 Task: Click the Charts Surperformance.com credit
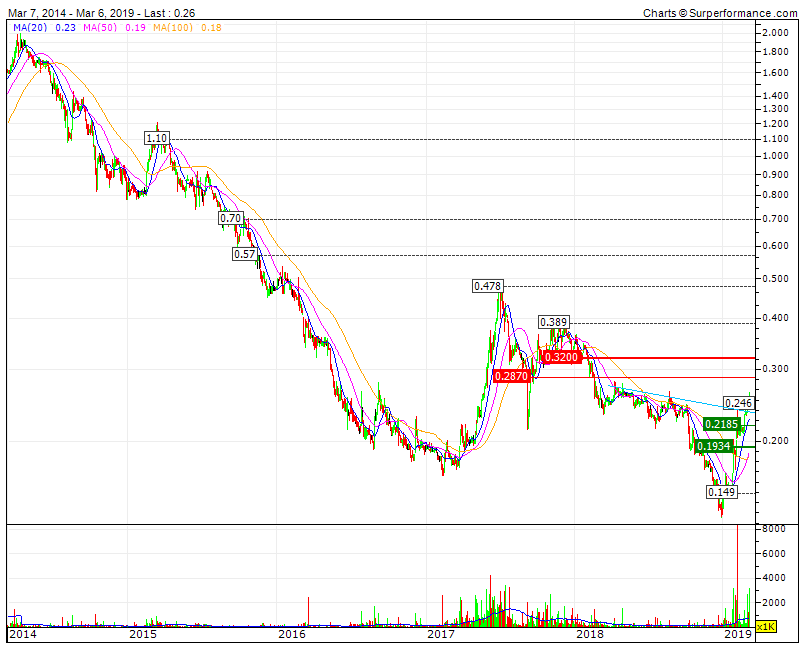(x=720, y=13)
